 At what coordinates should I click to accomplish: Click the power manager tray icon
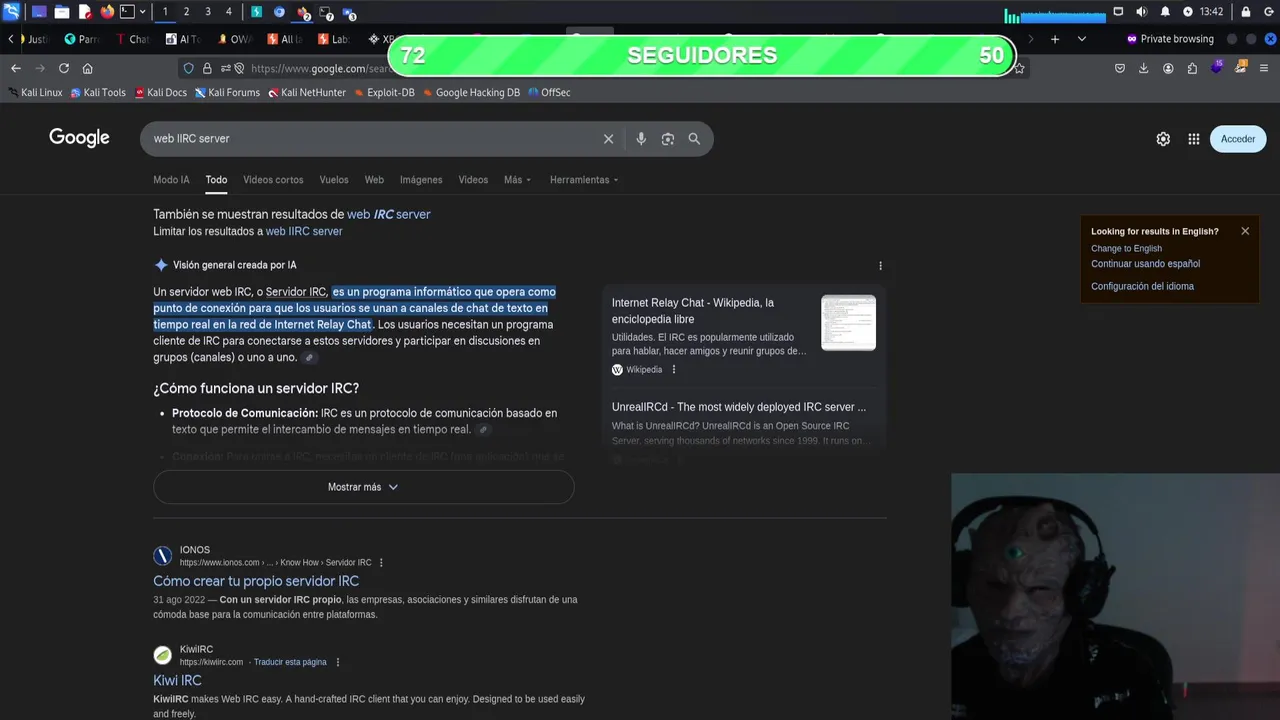pos(1188,12)
